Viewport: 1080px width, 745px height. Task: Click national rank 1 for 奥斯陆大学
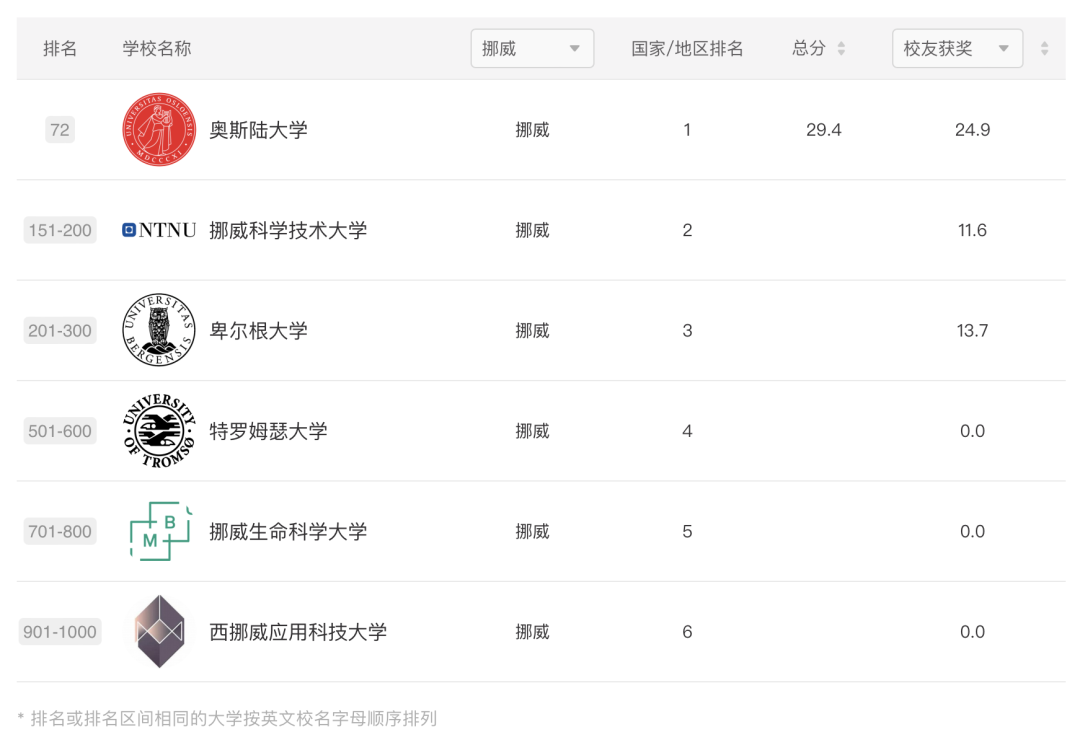[687, 129]
